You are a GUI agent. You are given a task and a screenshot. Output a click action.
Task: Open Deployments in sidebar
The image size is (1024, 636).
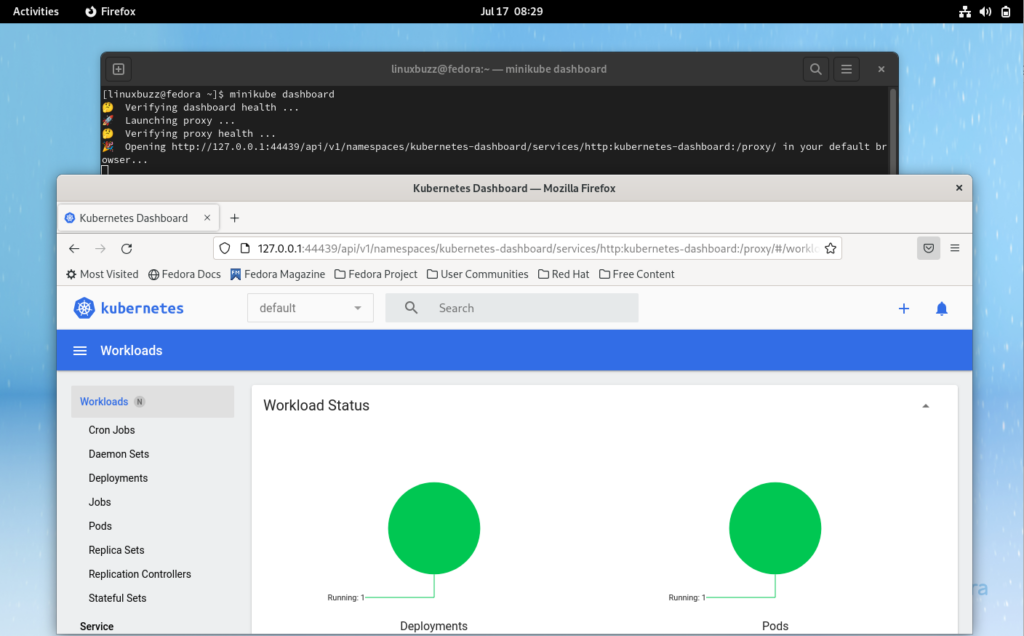pyautogui.click(x=118, y=478)
